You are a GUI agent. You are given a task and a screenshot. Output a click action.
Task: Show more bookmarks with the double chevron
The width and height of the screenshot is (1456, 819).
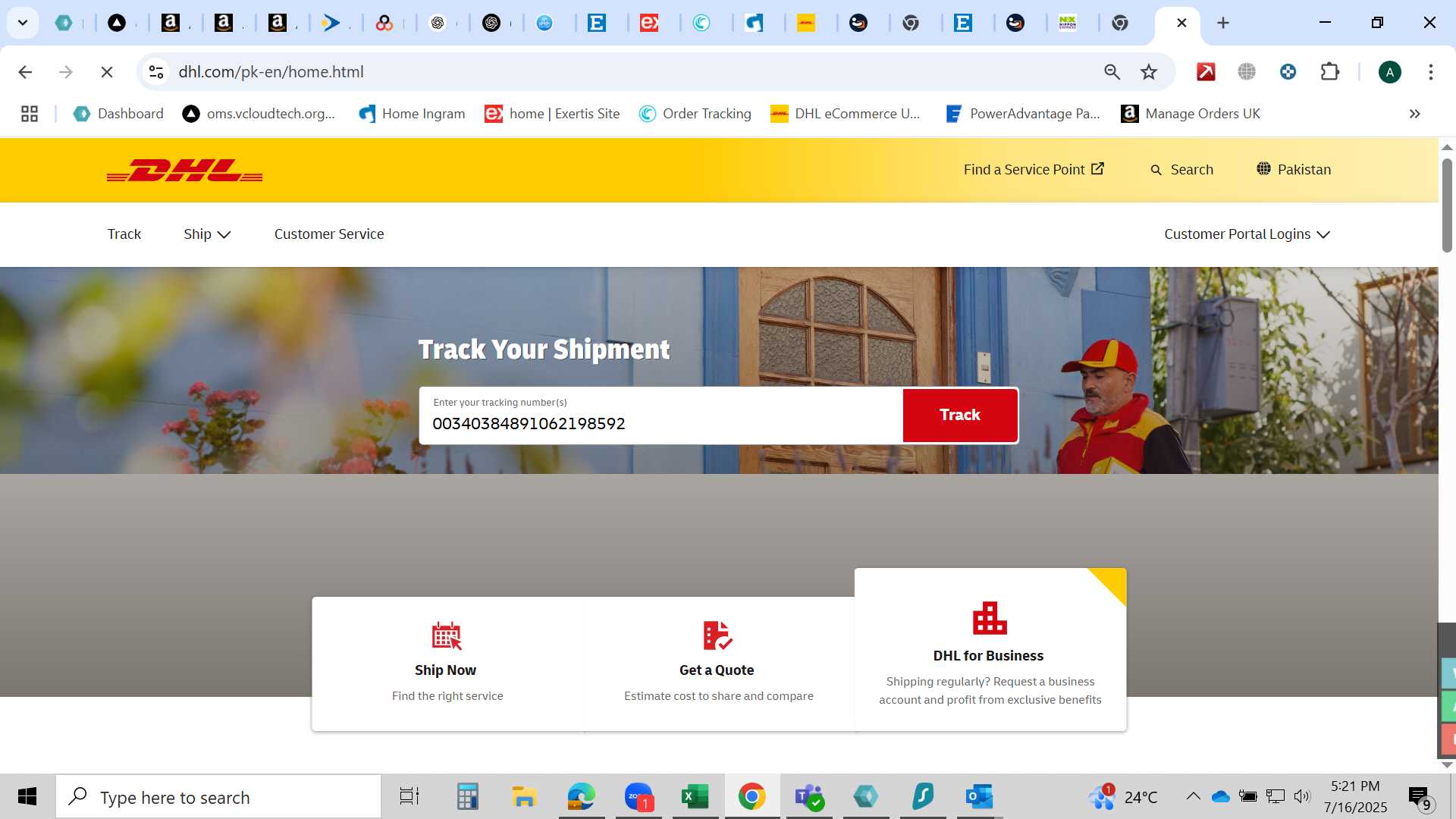coord(1414,114)
